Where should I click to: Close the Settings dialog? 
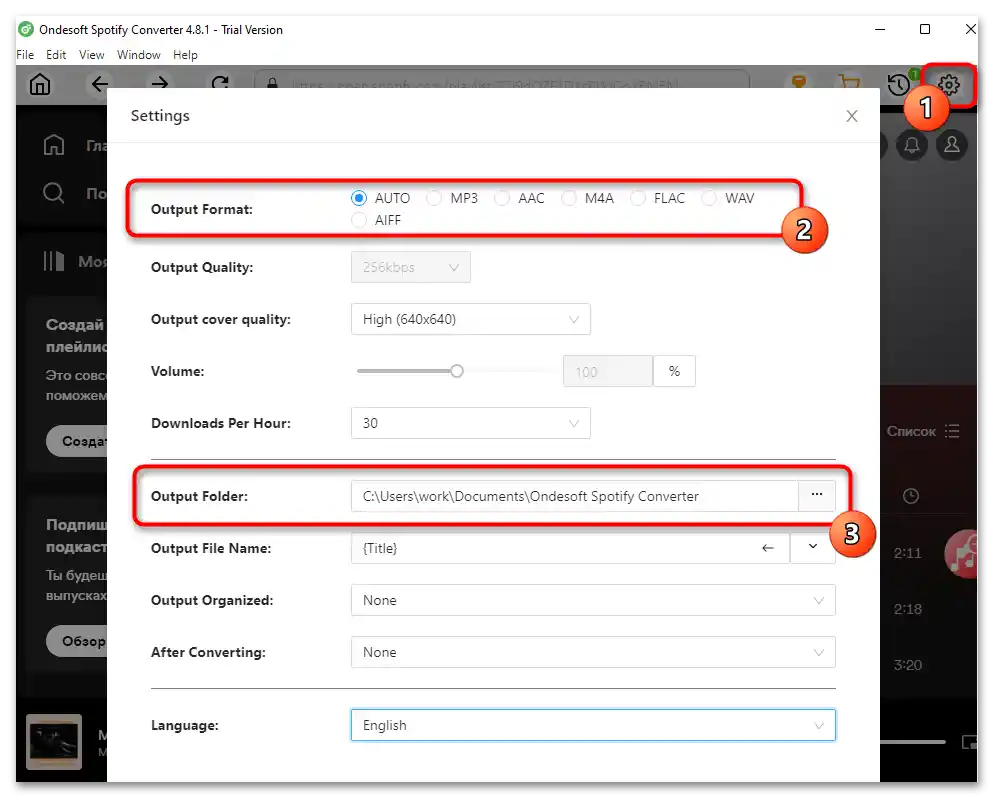(852, 116)
